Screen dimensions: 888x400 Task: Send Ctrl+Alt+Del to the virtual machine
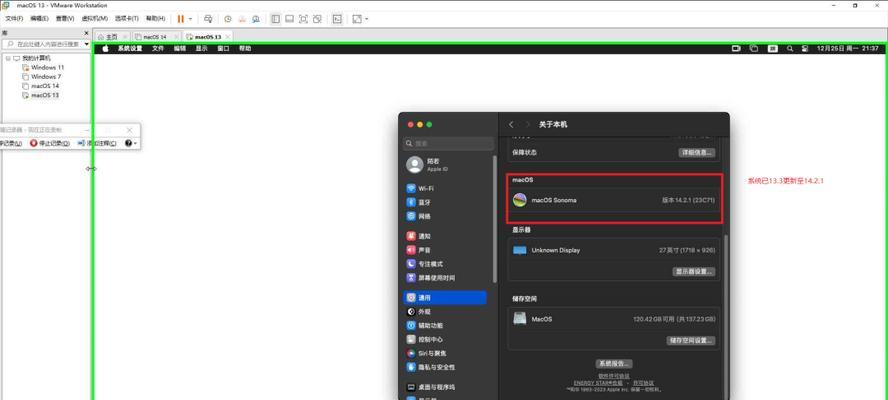point(208,19)
